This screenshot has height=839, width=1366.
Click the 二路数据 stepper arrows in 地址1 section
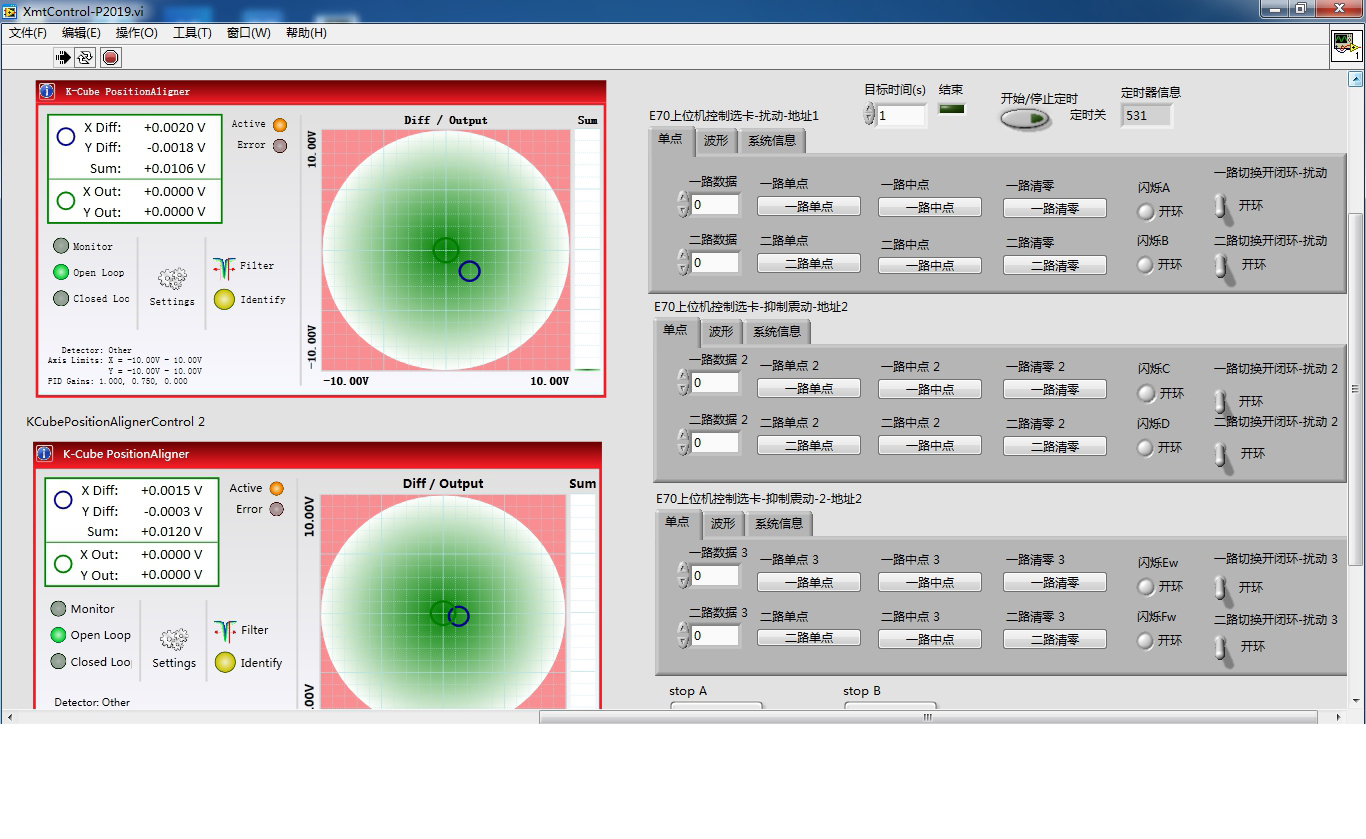tap(683, 263)
